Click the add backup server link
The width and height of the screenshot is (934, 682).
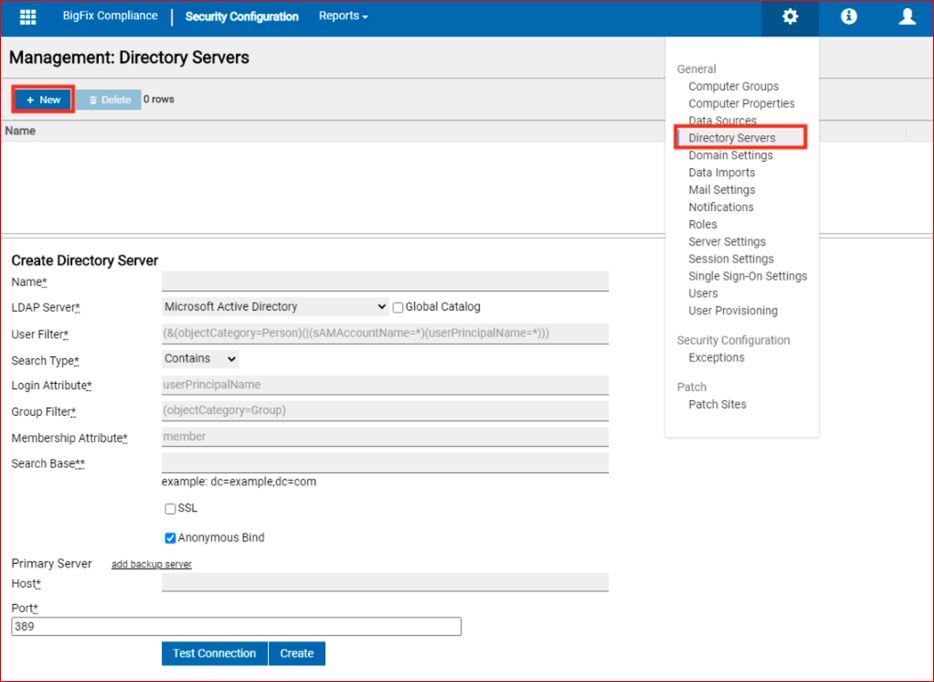pyautogui.click(x=151, y=564)
